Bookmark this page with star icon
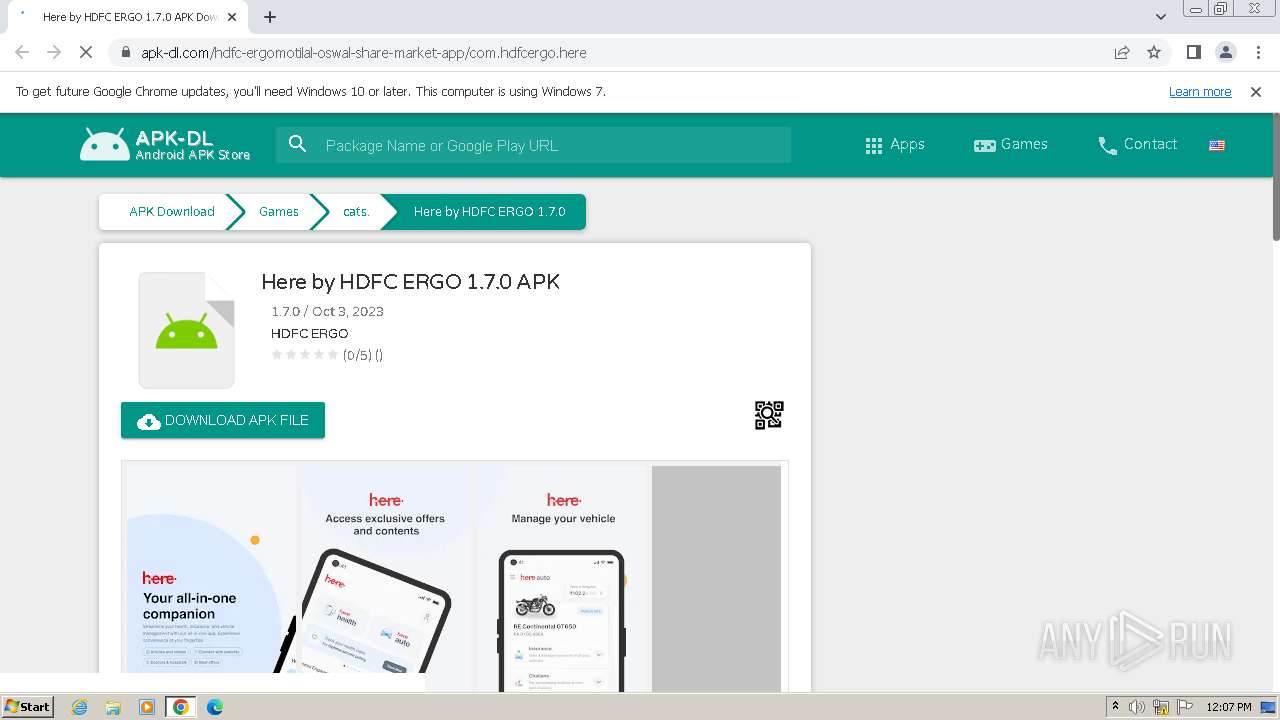 coord(1154,52)
